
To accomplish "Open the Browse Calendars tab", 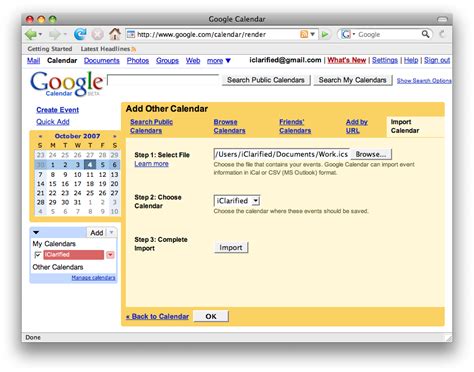I will [x=229, y=126].
